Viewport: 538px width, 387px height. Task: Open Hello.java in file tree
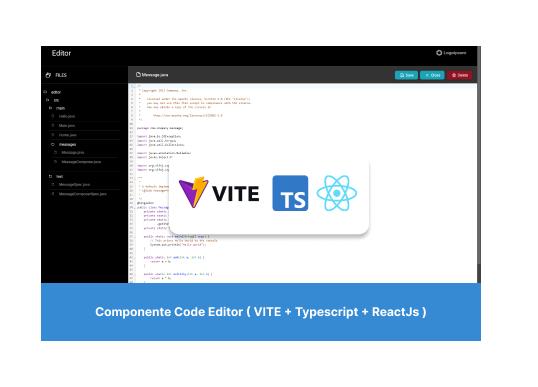67,116
